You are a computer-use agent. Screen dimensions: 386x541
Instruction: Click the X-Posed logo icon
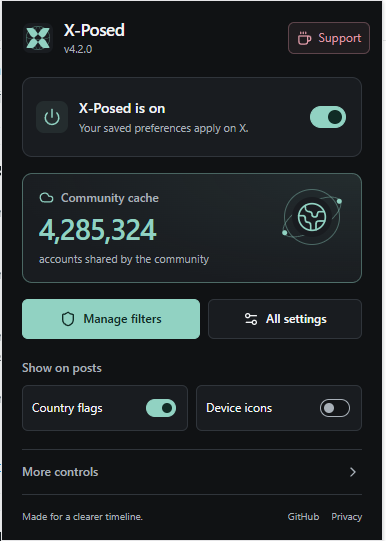click(x=38, y=38)
